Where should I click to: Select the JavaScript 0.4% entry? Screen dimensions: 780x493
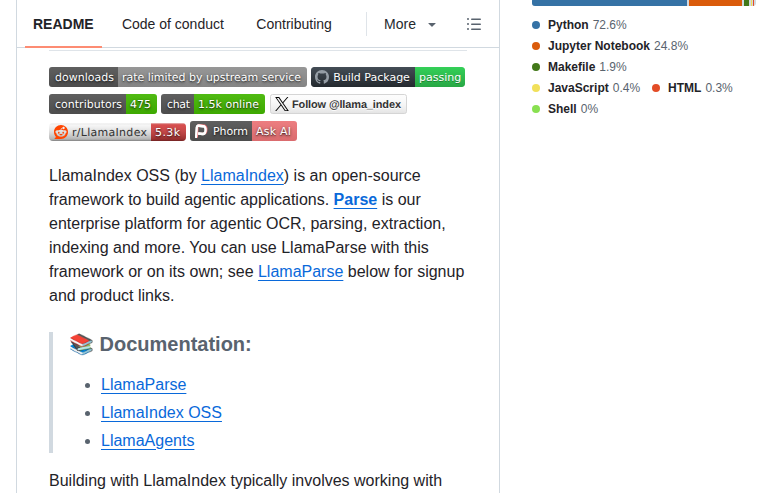(586, 88)
